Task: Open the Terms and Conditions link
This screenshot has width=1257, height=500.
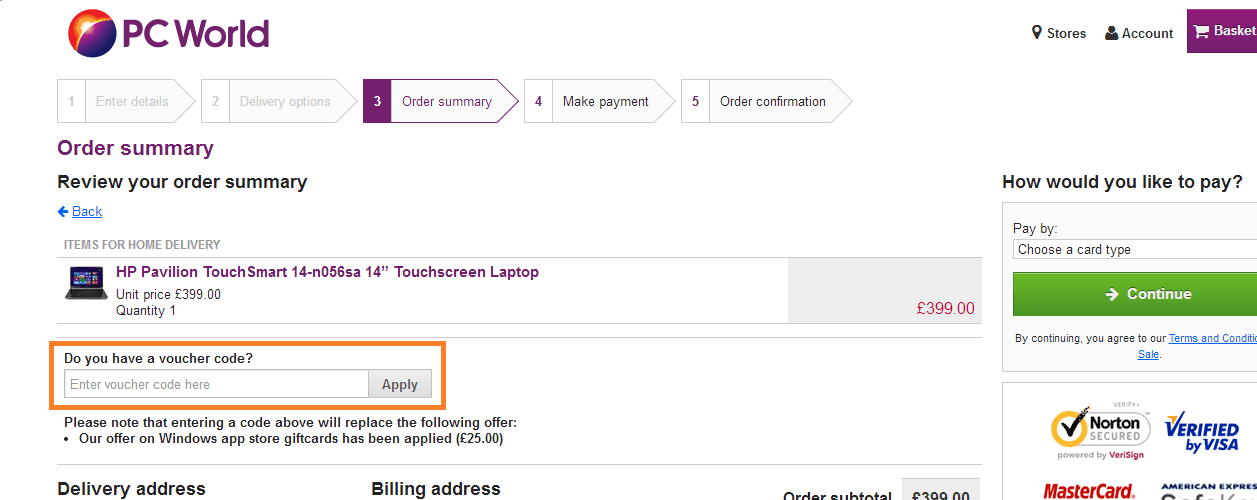Action: coord(1212,338)
